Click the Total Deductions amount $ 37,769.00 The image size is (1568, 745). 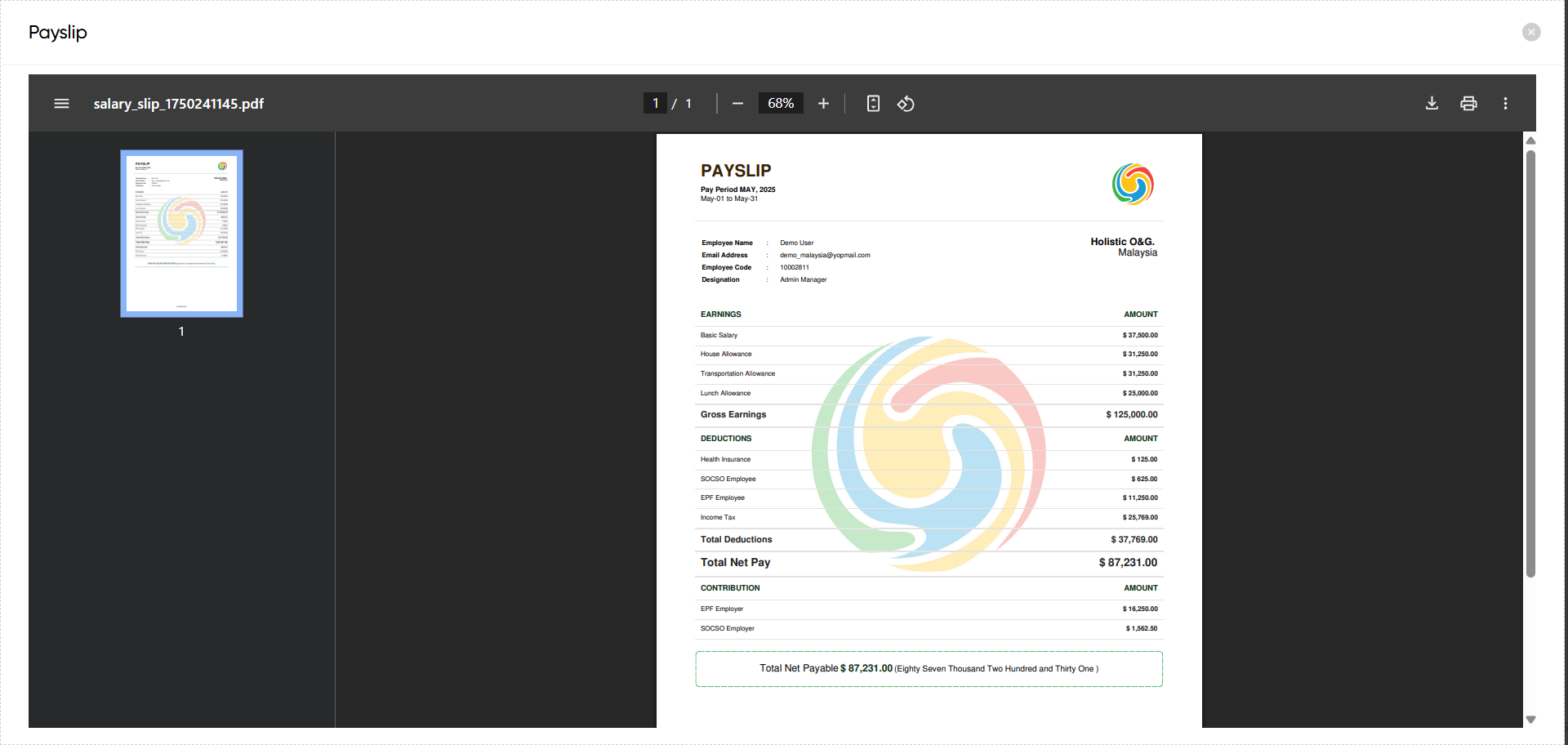tap(1134, 539)
